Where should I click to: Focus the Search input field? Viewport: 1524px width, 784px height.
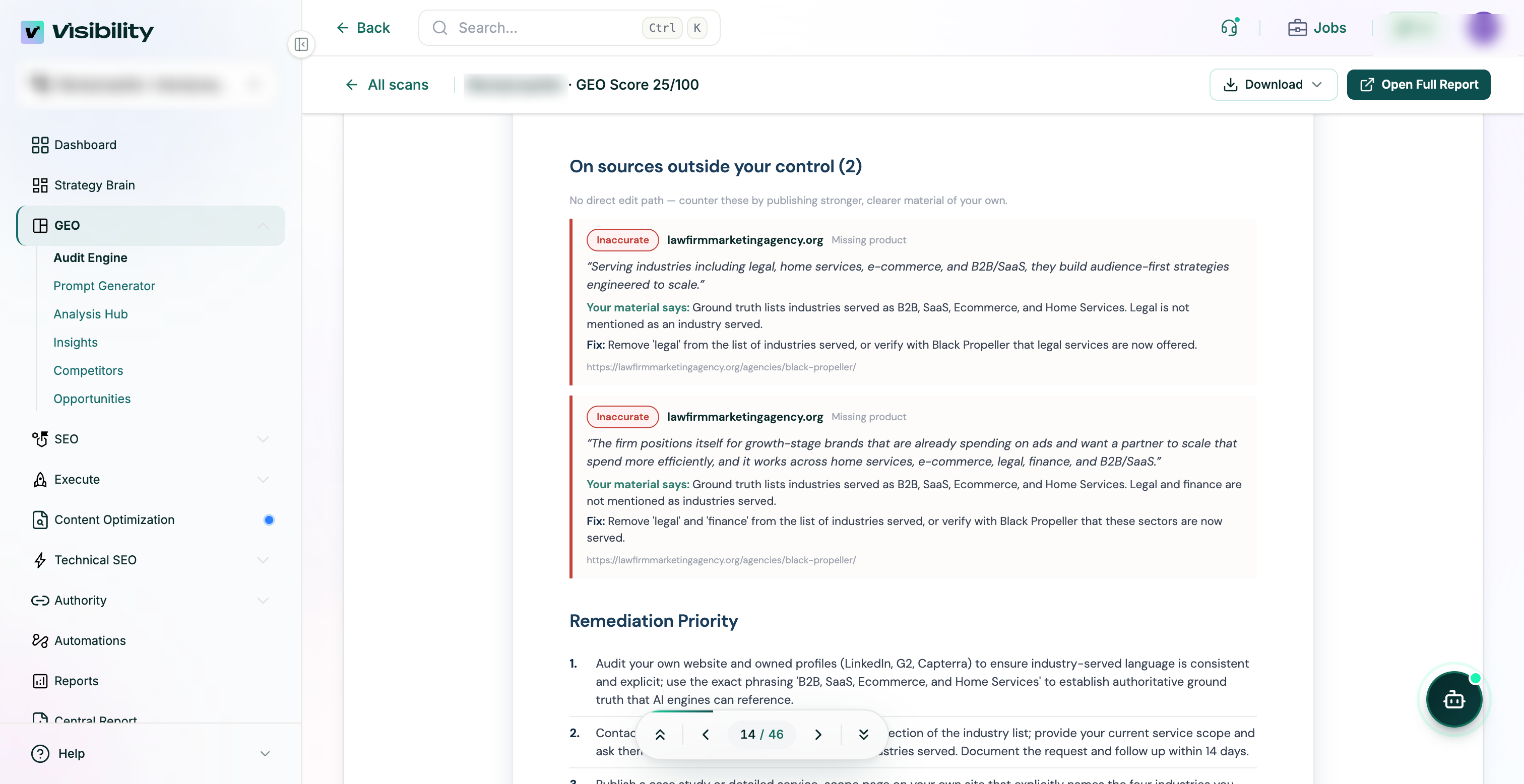(x=569, y=28)
